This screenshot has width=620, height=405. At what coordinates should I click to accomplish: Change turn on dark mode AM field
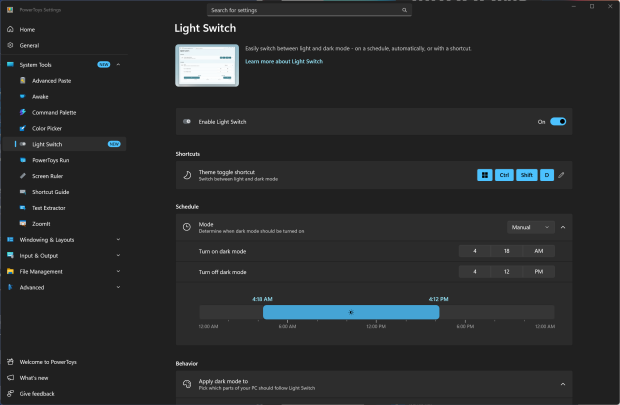[x=539, y=251]
